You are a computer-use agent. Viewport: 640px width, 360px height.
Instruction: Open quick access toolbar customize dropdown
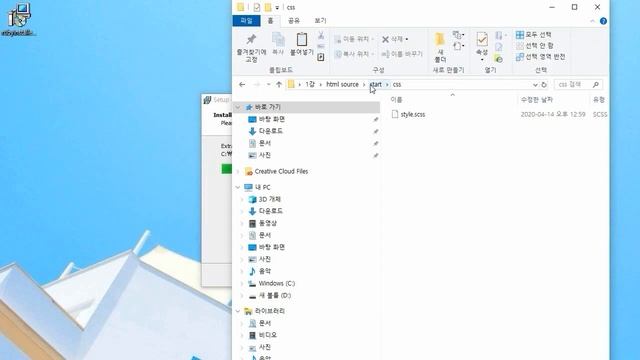coord(277,7)
